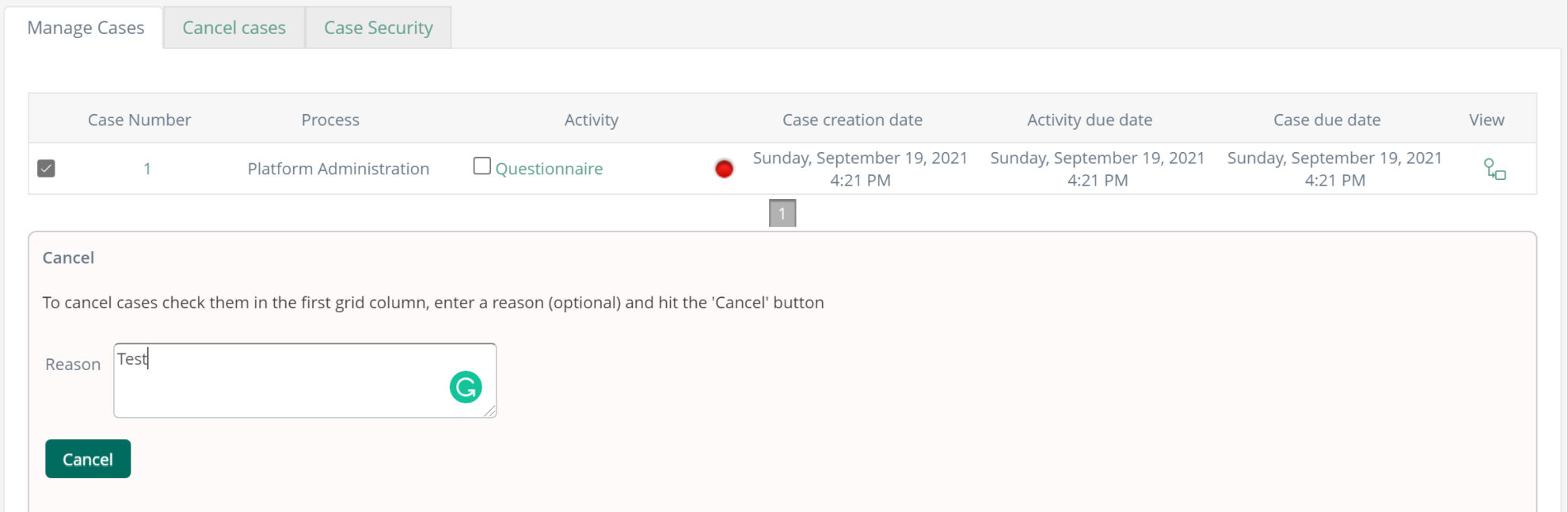Viewport: 1568px width, 512px height.
Task: Click the Case due date column header
Action: [1327, 119]
